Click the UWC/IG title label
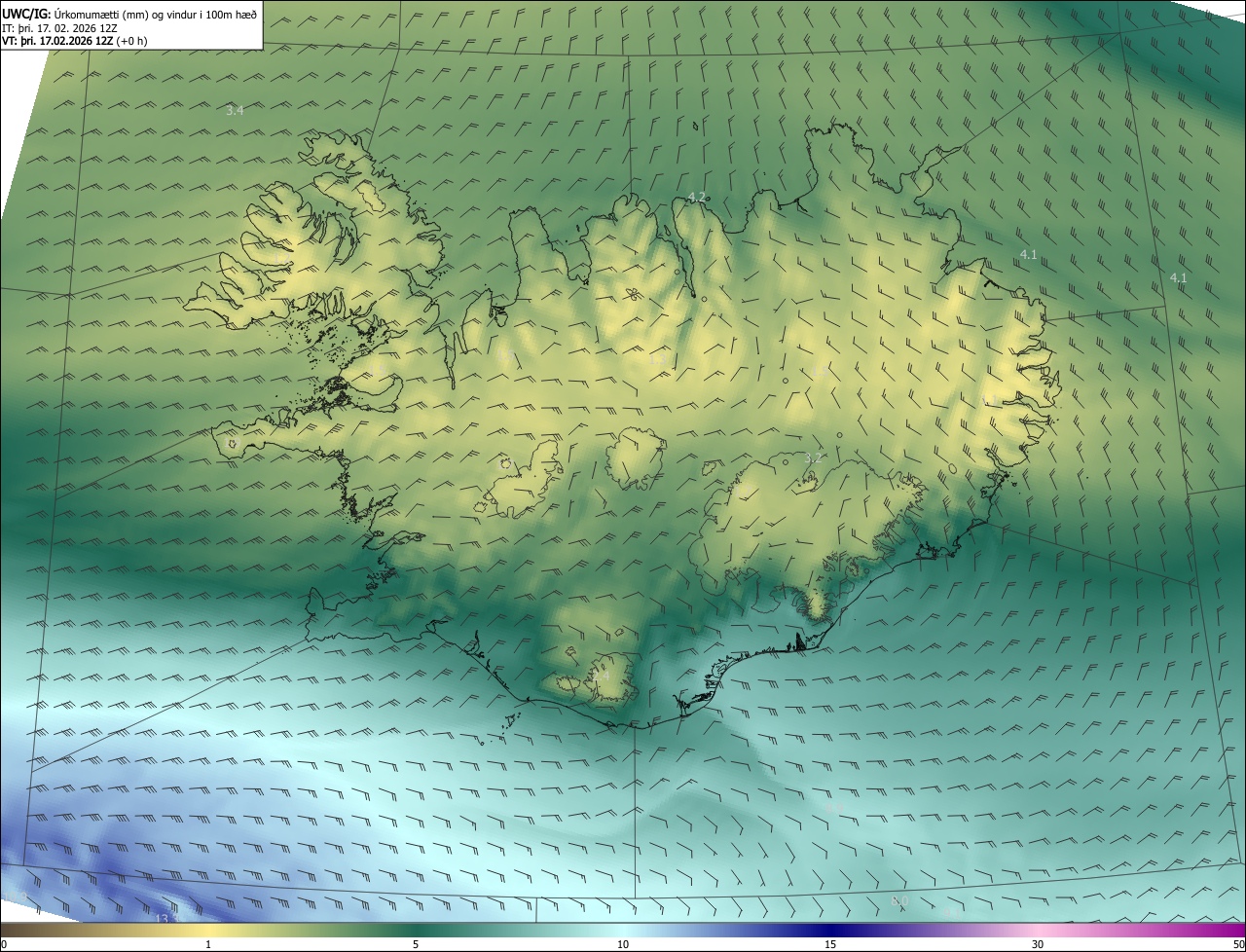 pos(26,14)
